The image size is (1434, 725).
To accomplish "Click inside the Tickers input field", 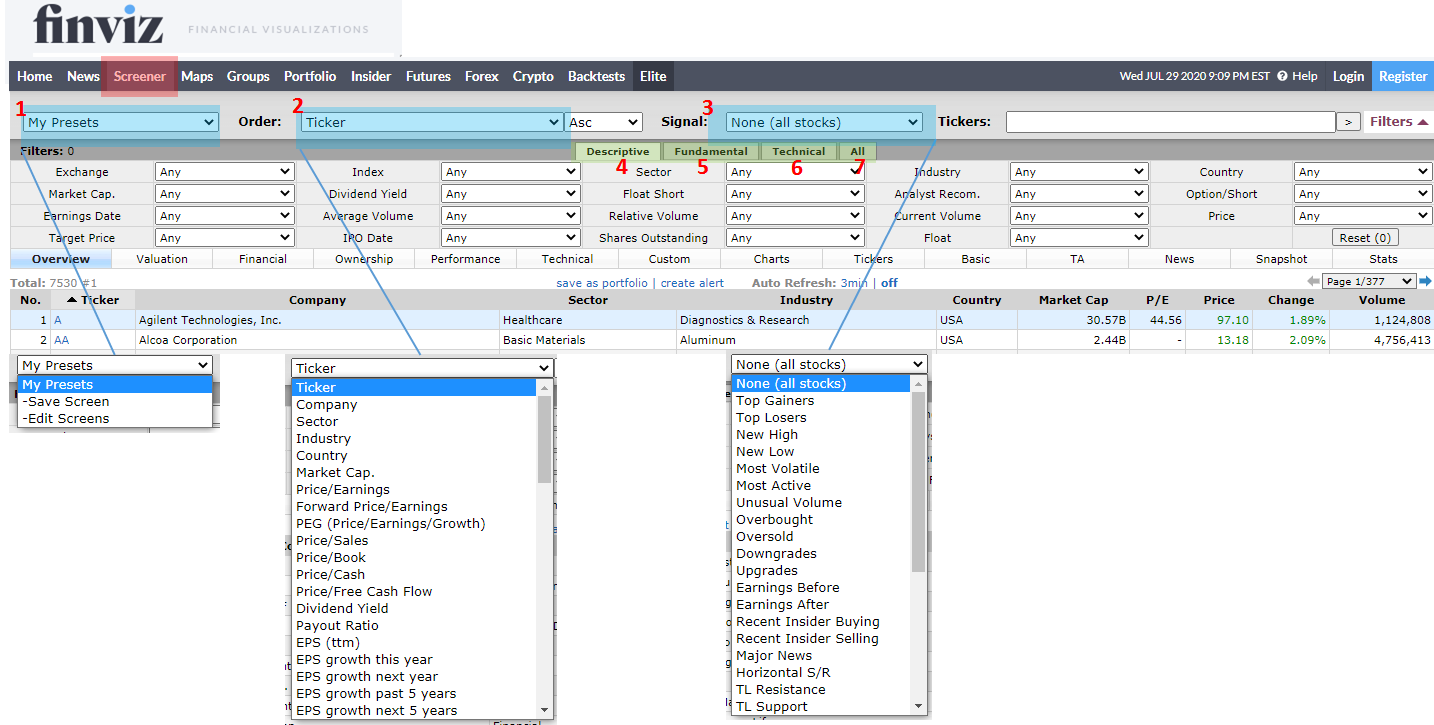I will pyautogui.click(x=1170, y=122).
